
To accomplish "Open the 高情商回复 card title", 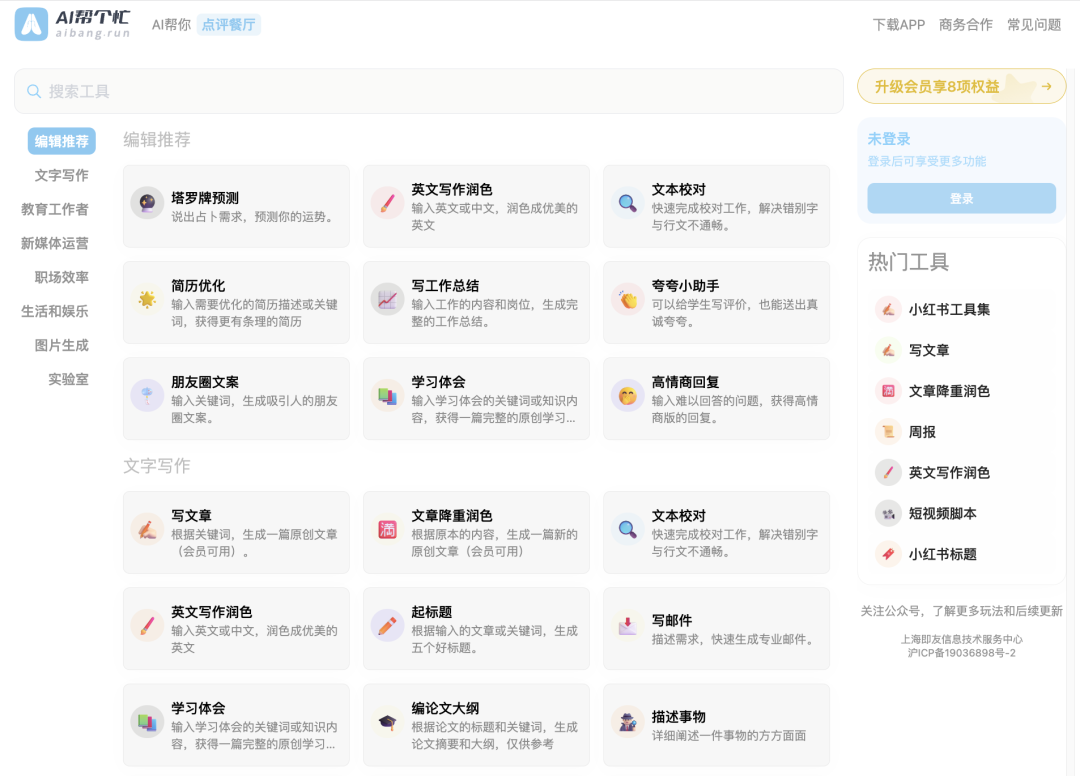I will tap(685, 382).
